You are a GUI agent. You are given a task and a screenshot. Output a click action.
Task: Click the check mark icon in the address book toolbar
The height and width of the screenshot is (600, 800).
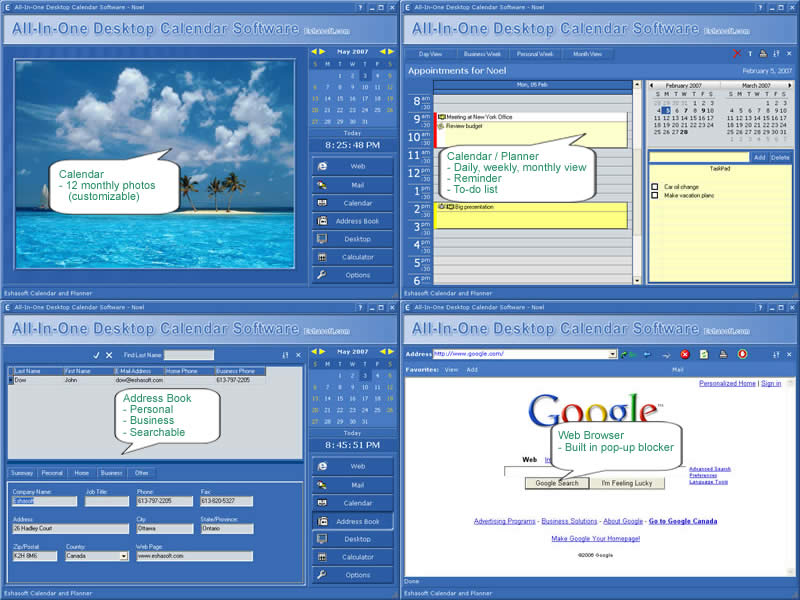tap(97, 353)
